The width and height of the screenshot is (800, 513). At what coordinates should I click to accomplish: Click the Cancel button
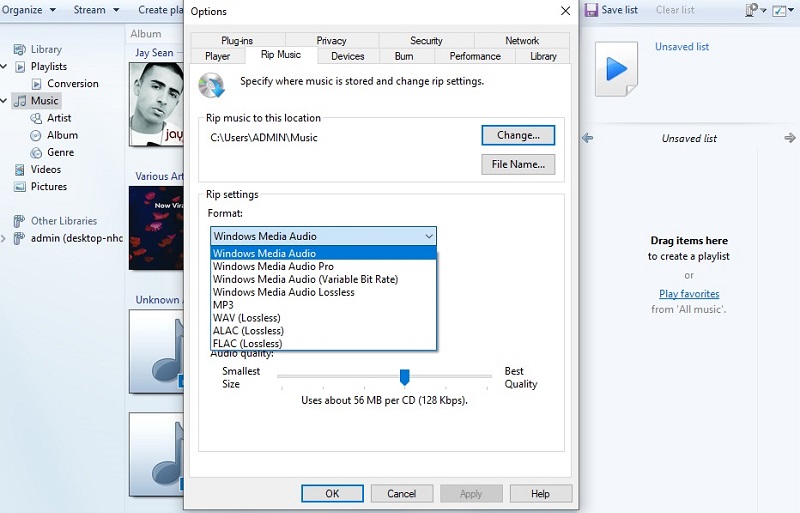pos(402,494)
